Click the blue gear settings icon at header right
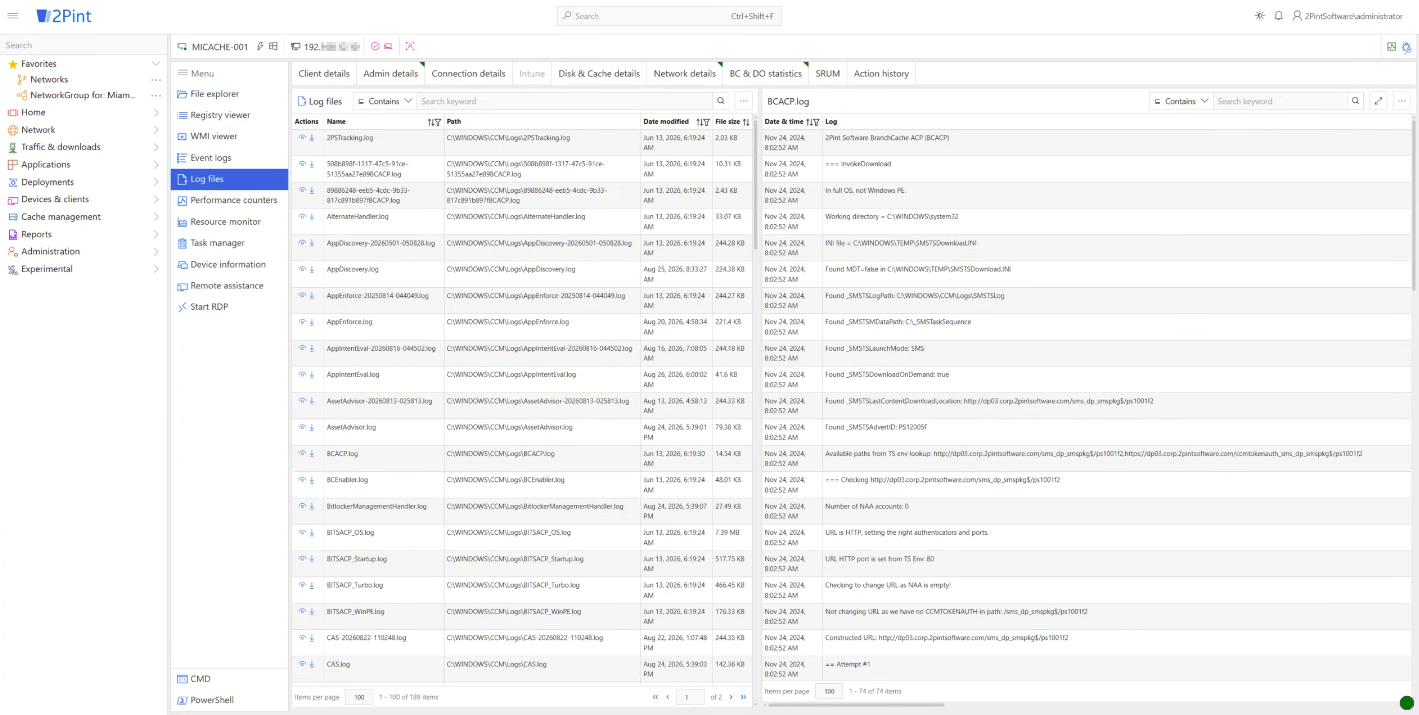The width and height of the screenshot is (1419, 715). [x=1407, y=47]
